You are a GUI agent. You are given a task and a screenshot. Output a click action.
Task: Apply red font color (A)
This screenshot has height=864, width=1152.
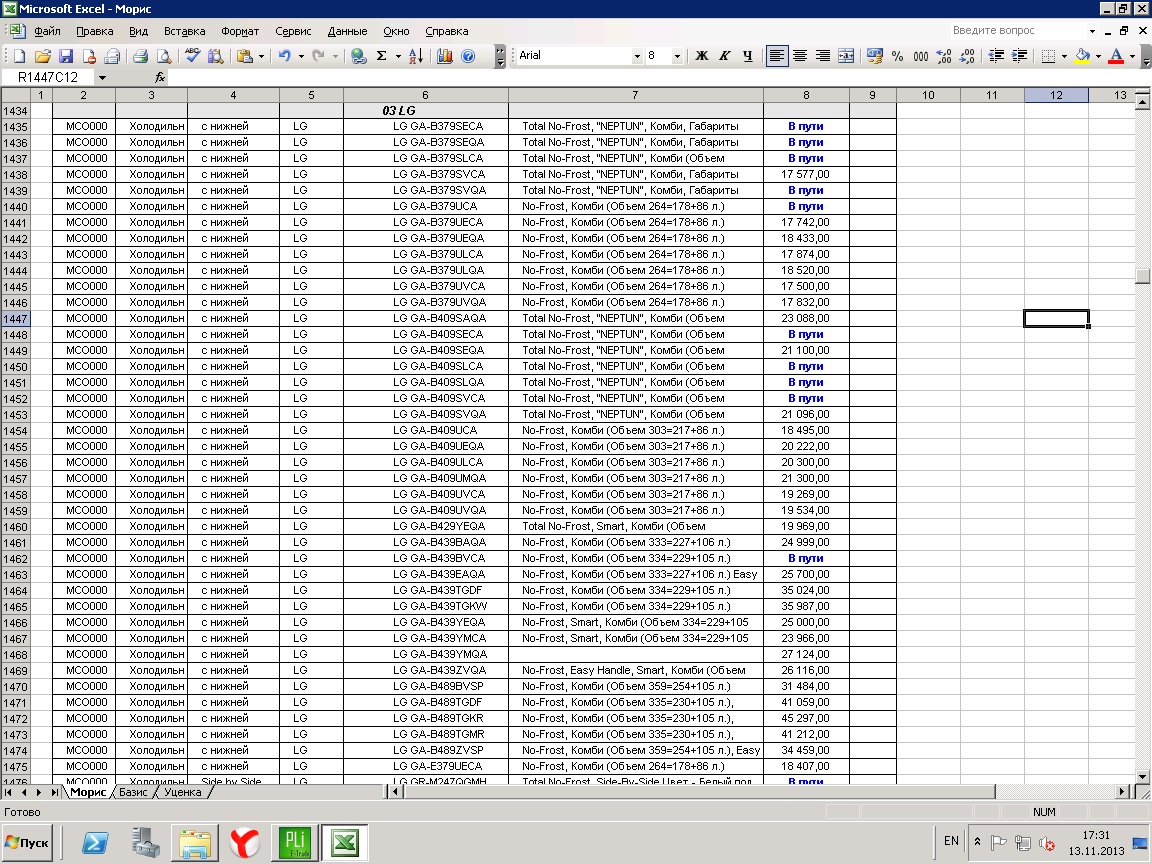click(x=1116, y=56)
